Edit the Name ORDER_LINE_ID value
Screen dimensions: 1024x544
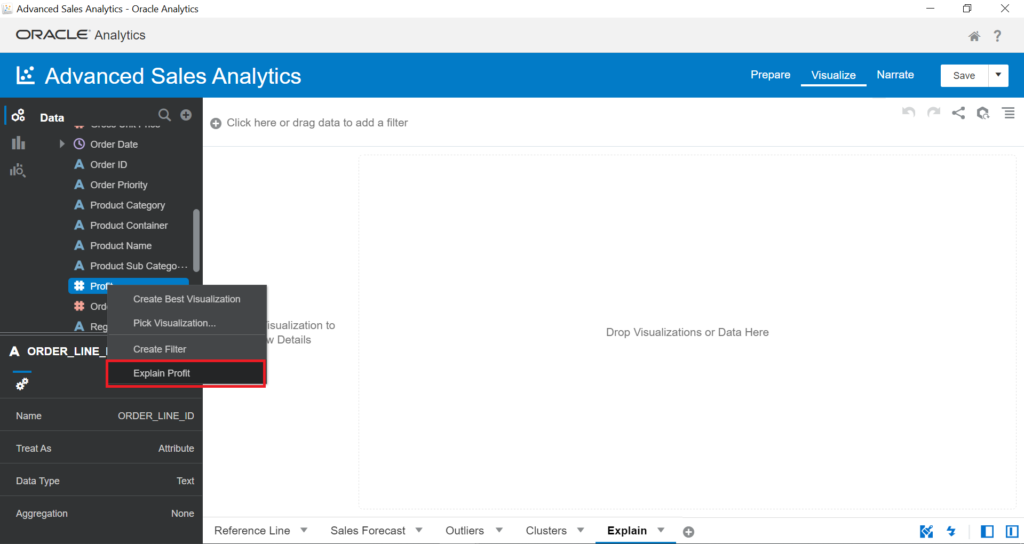tap(155, 416)
